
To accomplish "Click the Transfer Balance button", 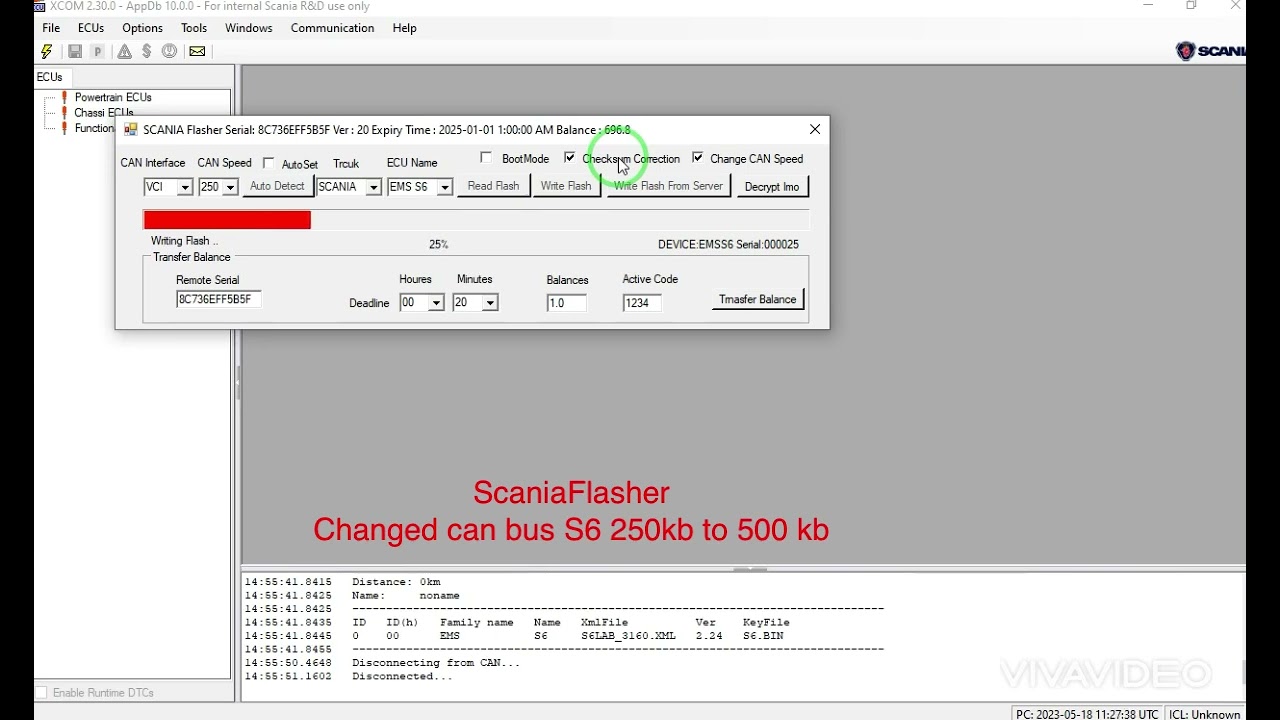I will point(758,299).
